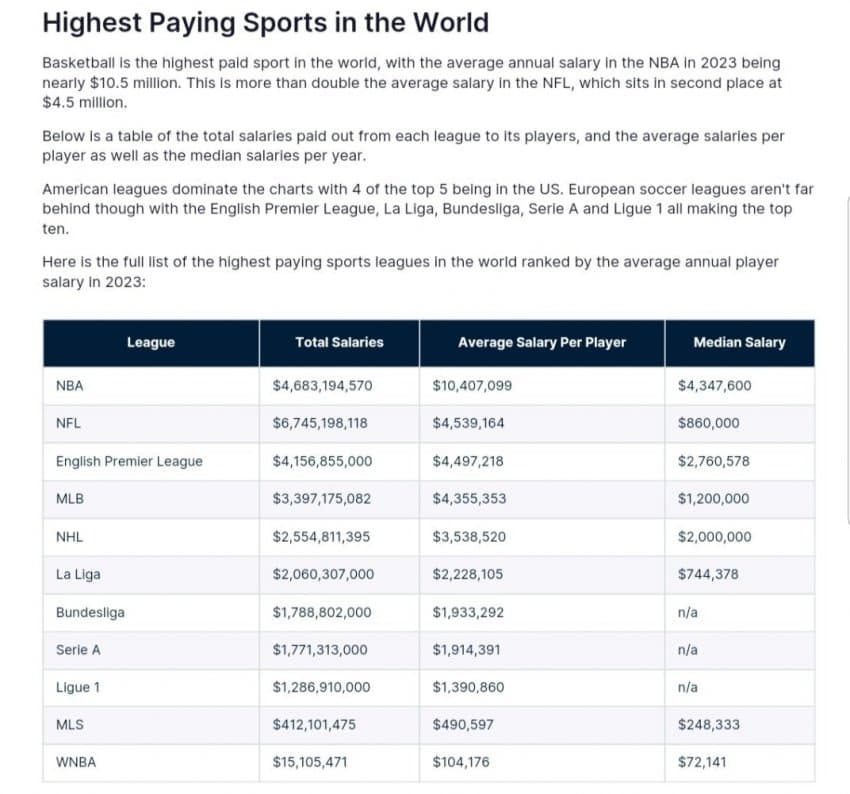Click Bundesliga median salary n/a cell
Viewport: 850px width, 794px height.
pyautogui.click(x=739, y=612)
